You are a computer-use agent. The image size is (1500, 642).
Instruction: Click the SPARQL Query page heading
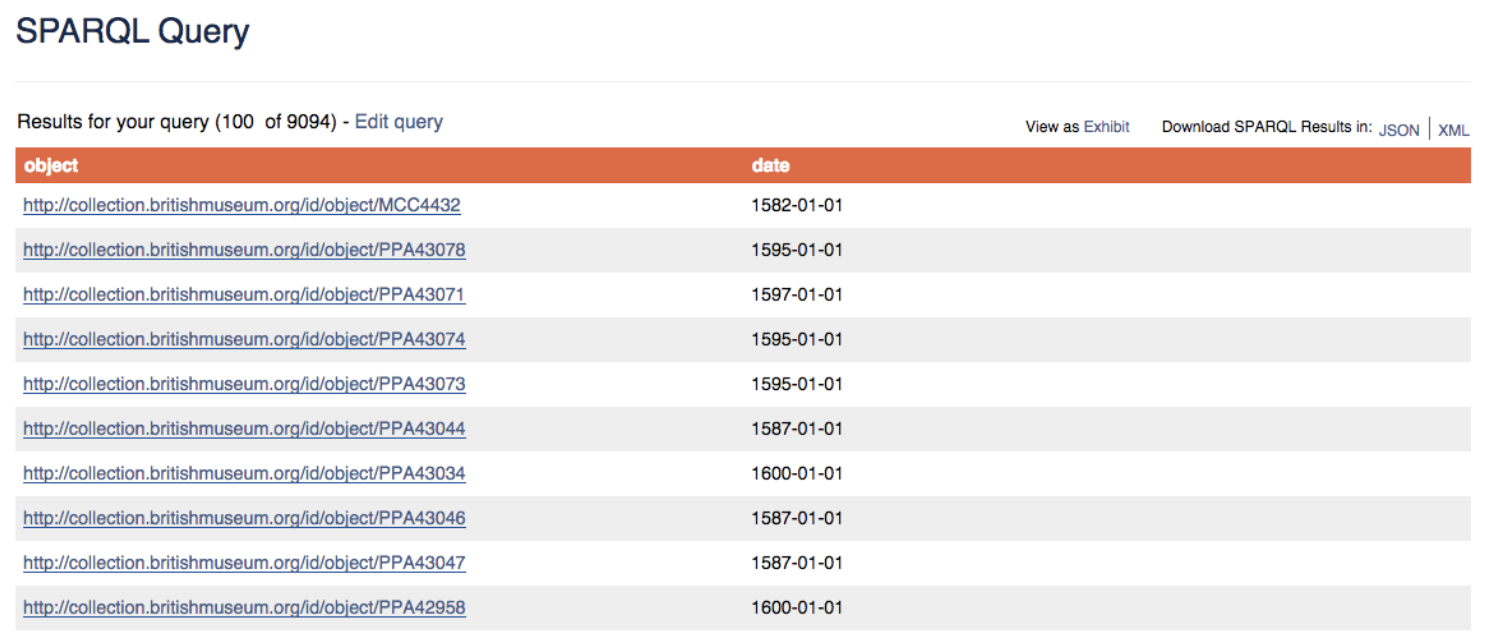point(132,32)
